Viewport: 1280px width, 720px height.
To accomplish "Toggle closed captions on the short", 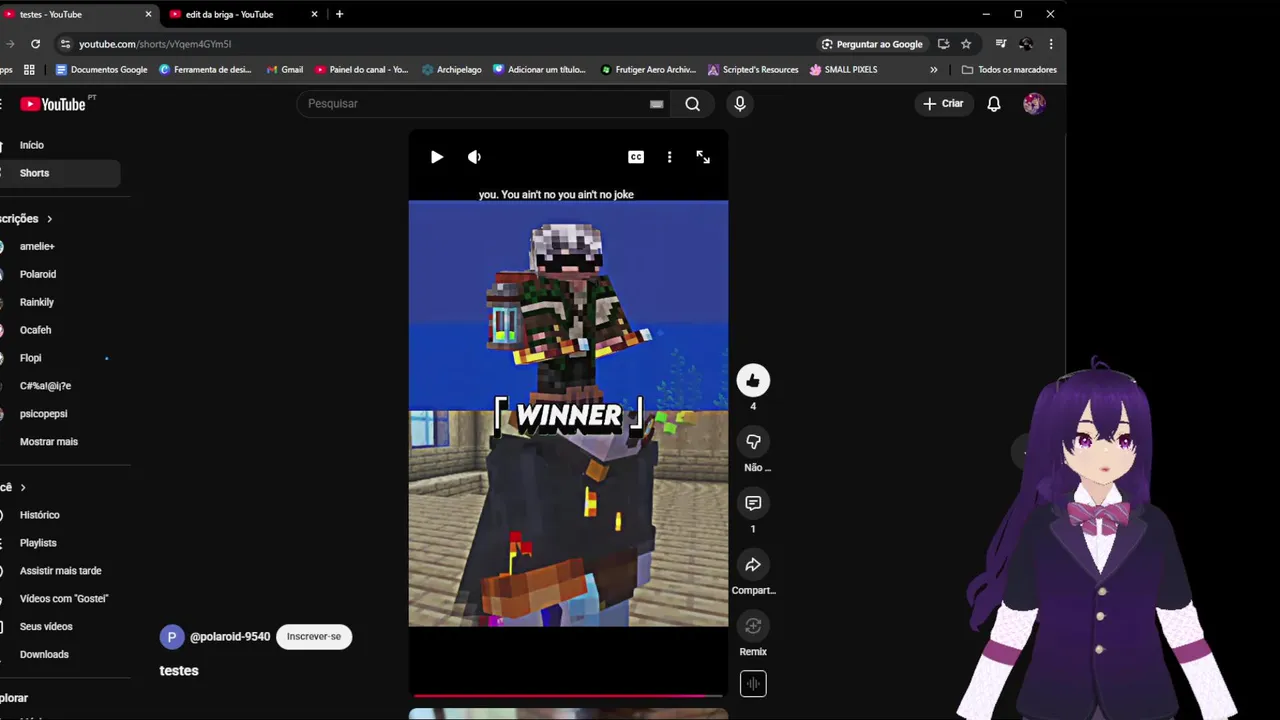I will [636, 157].
